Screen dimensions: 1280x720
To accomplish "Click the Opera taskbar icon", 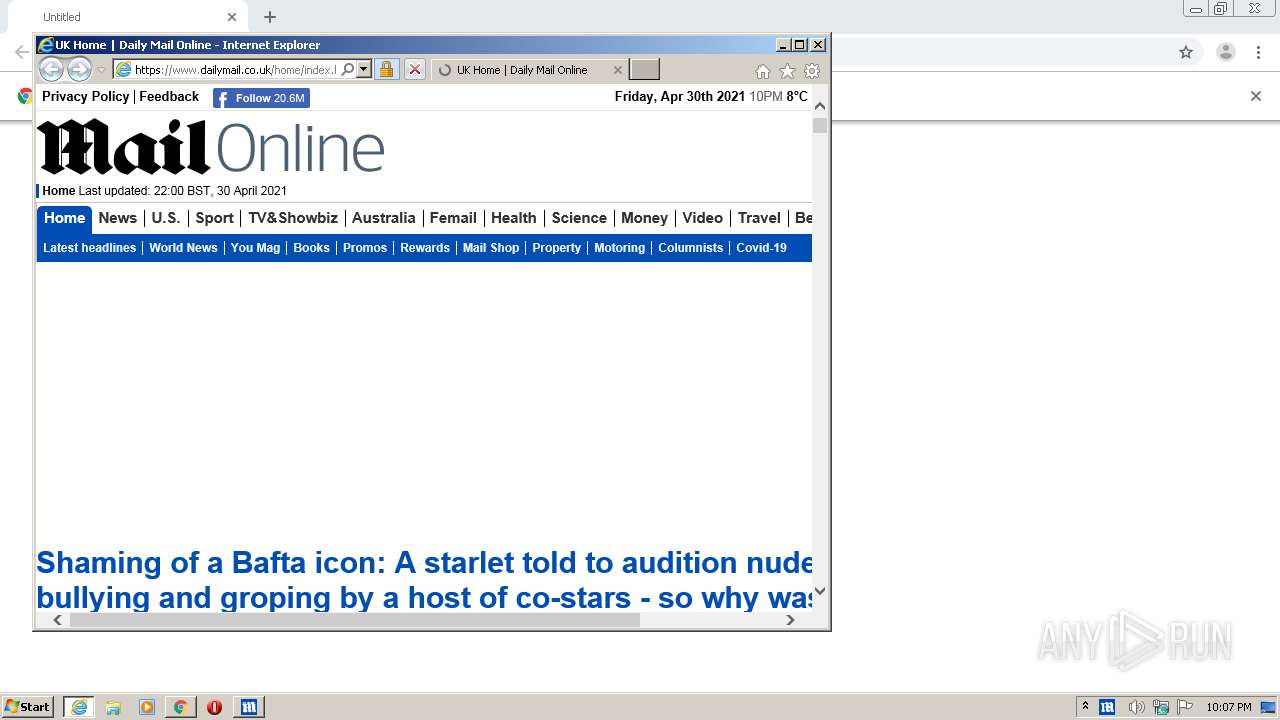I will [x=214, y=707].
